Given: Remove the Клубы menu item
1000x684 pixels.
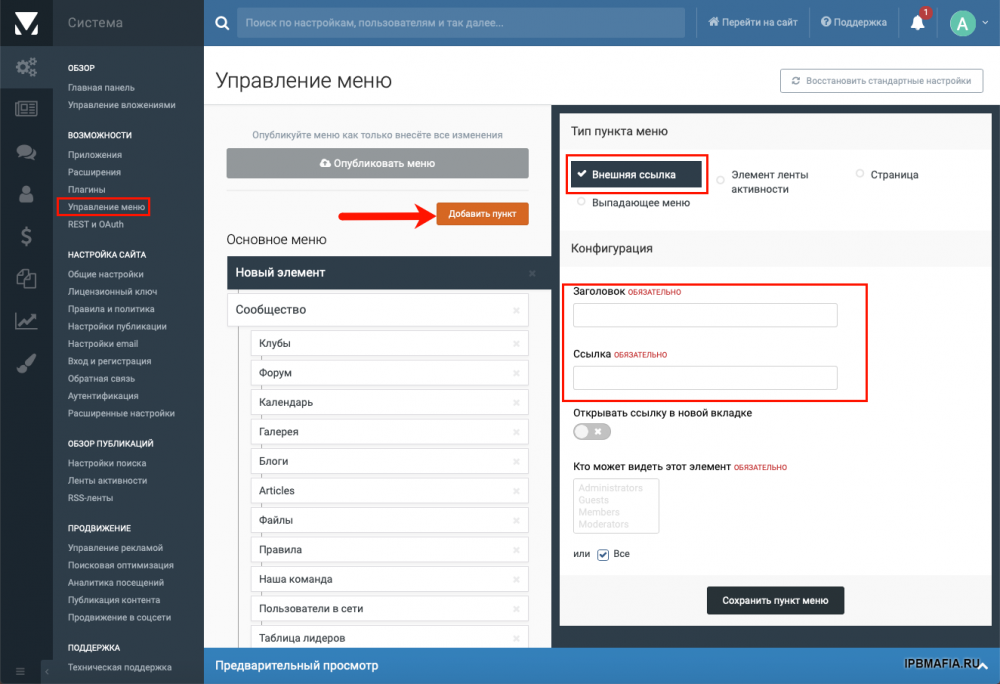Looking at the screenshot, I should coord(517,344).
